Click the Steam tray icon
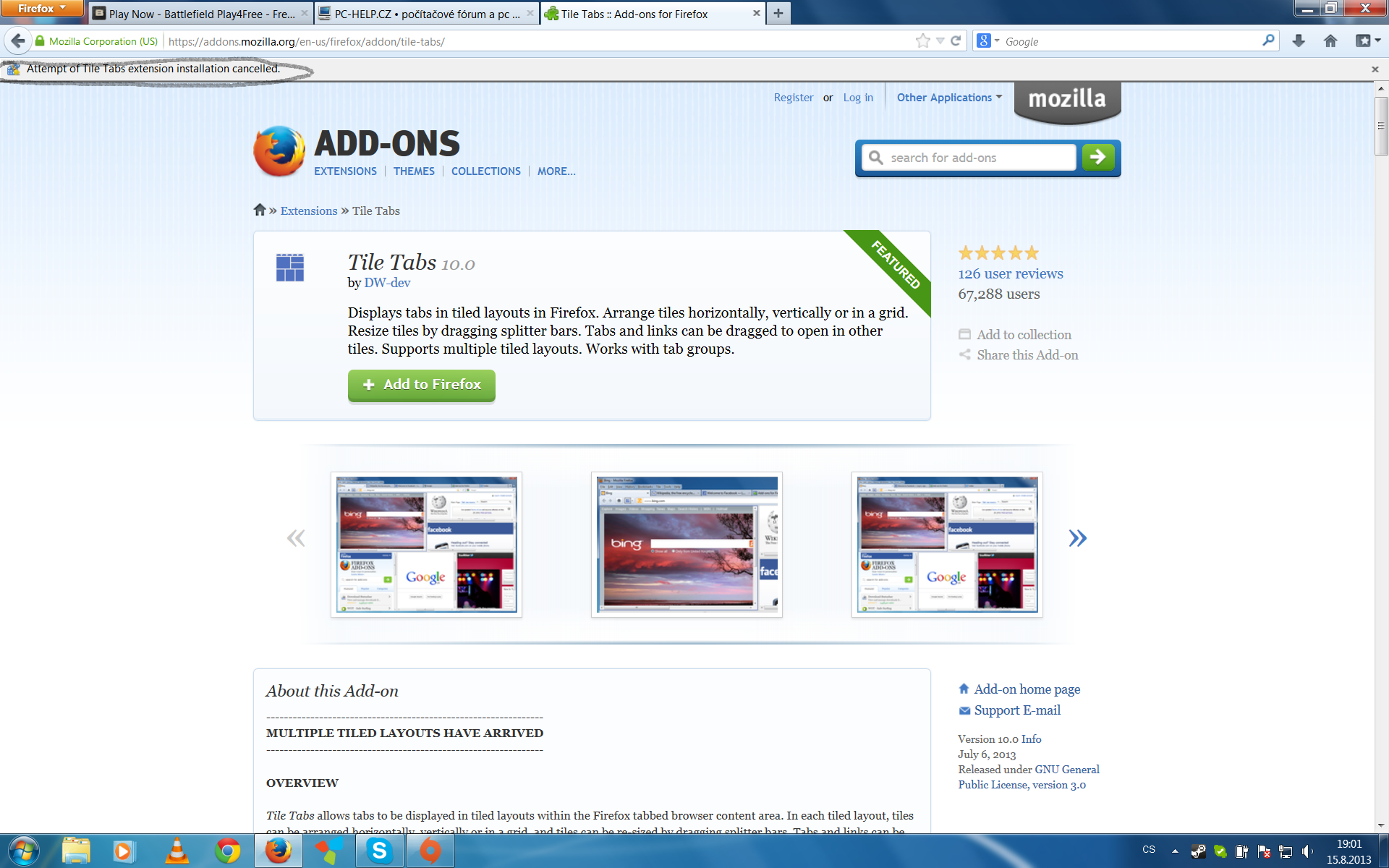Screen dimensions: 1389x868 pos(1199,851)
